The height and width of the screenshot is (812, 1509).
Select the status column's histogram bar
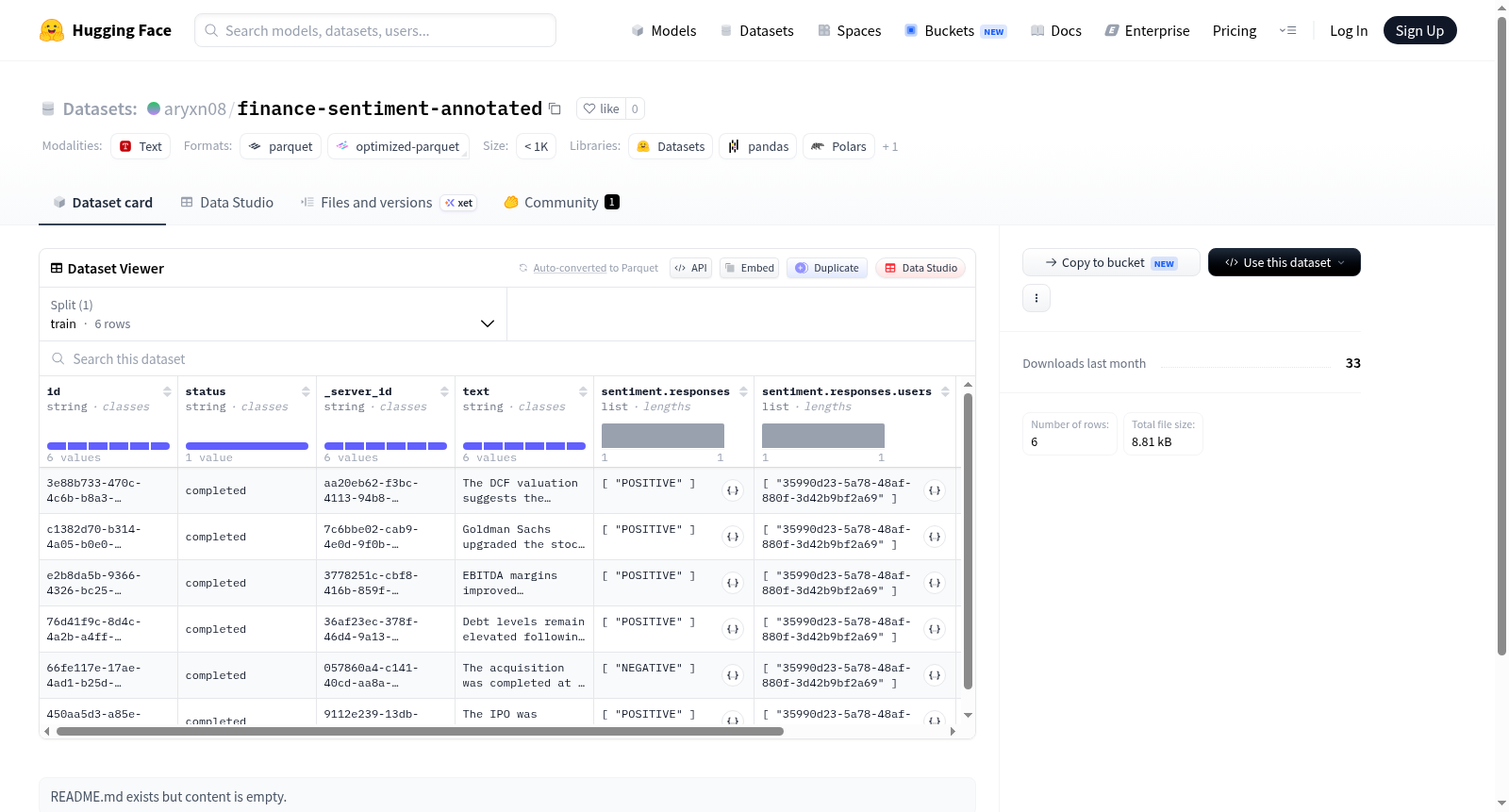point(247,445)
